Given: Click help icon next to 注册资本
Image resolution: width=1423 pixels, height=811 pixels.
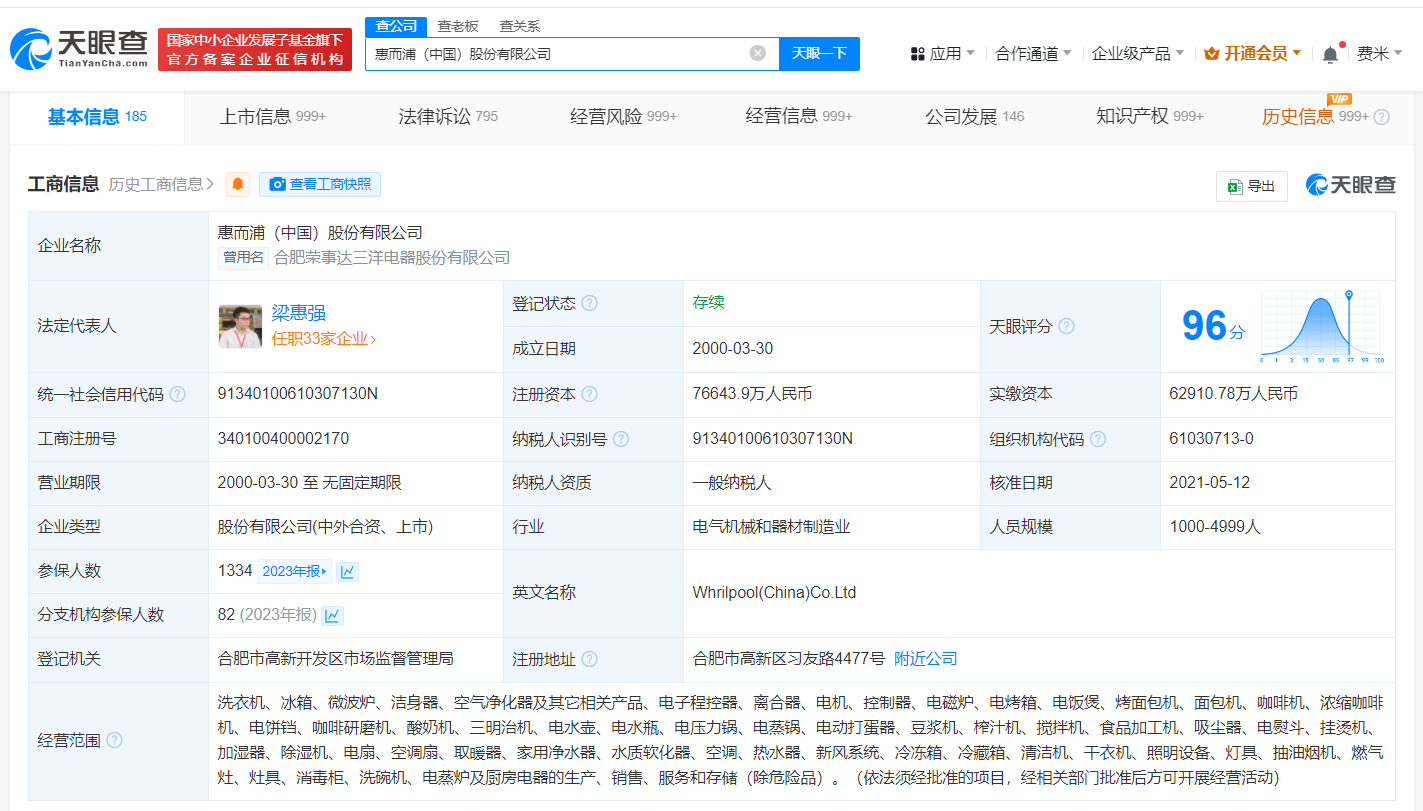Looking at the screenshot, I should [x=590, y=394].
